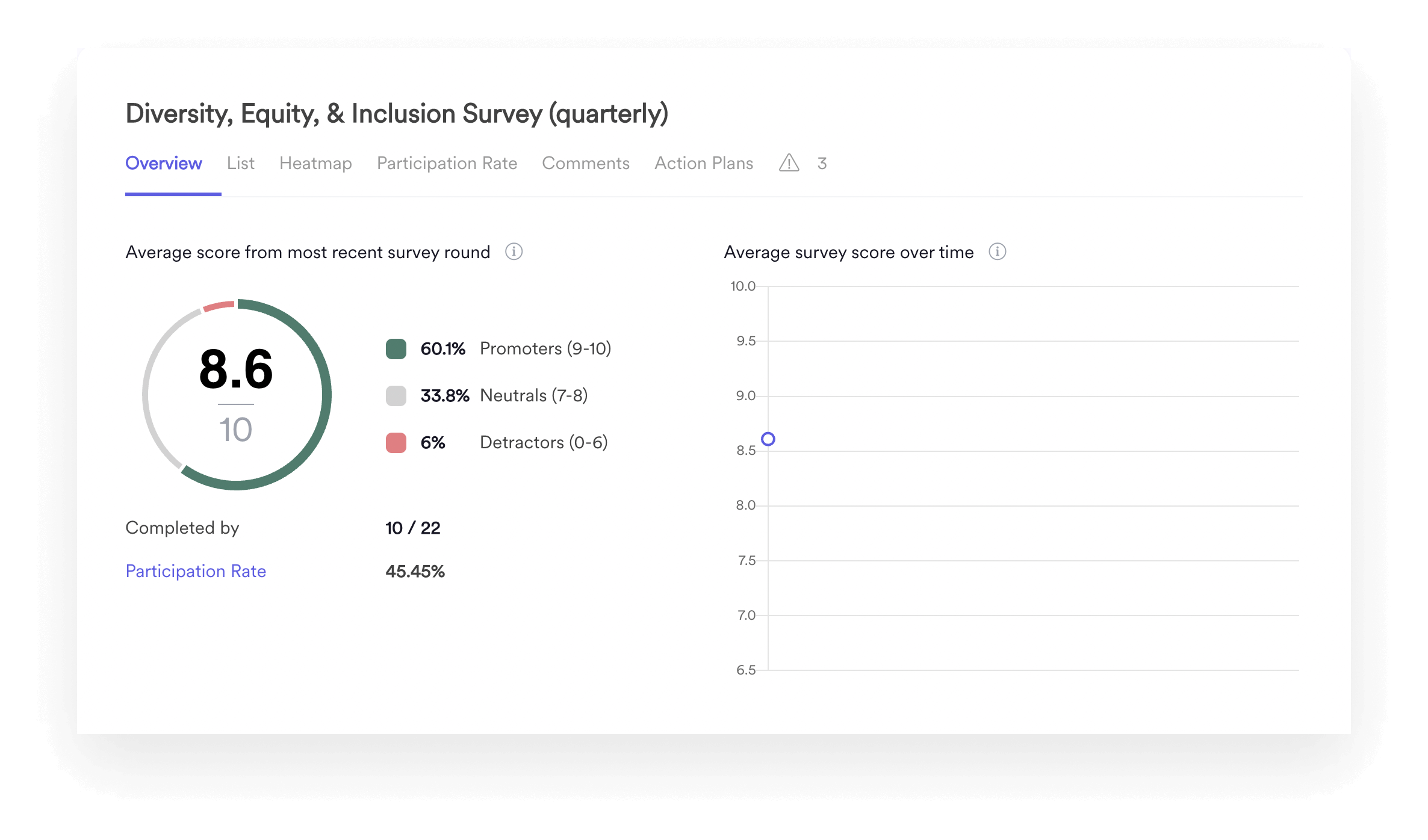This screenshot has height=840, width=1428.
Task: Select the Overview tab
Action: tap(163, 163)
